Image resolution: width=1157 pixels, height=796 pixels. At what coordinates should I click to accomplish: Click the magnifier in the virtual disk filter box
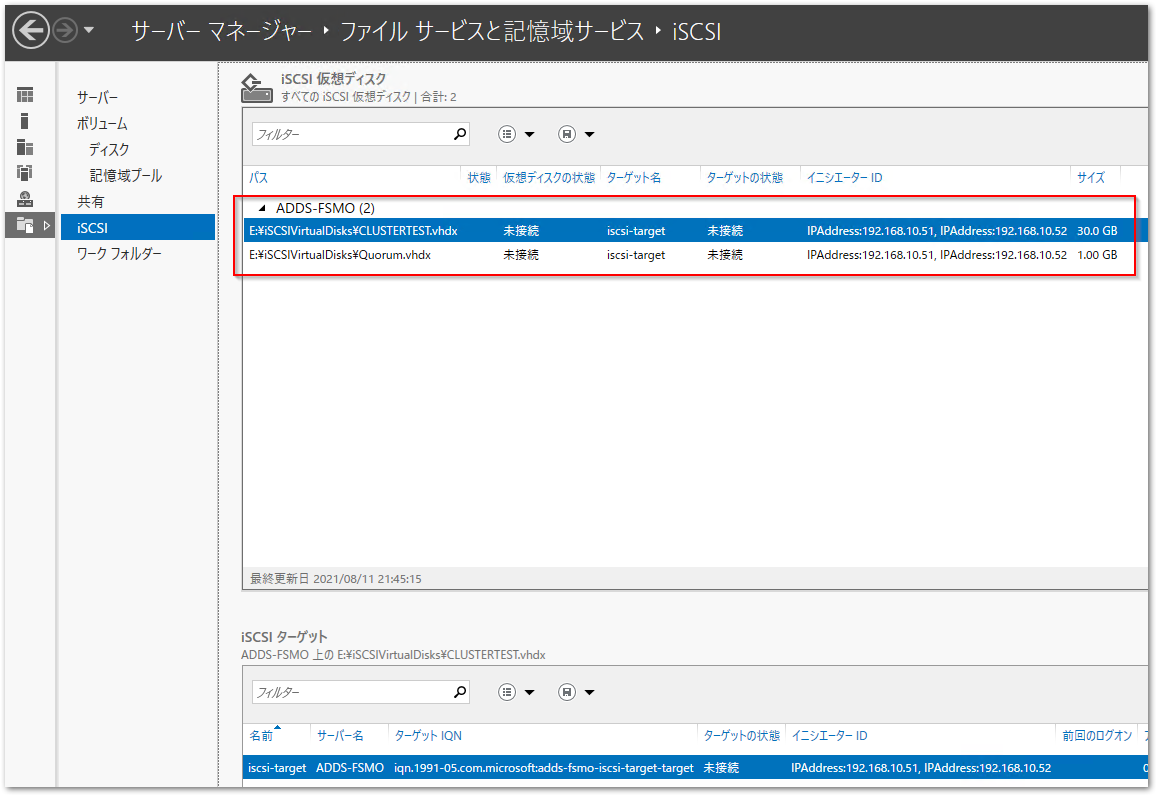(x=459, y=133)
